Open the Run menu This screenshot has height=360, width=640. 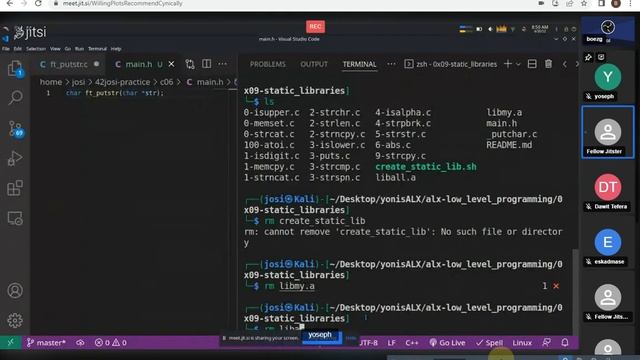click(79, 49)
